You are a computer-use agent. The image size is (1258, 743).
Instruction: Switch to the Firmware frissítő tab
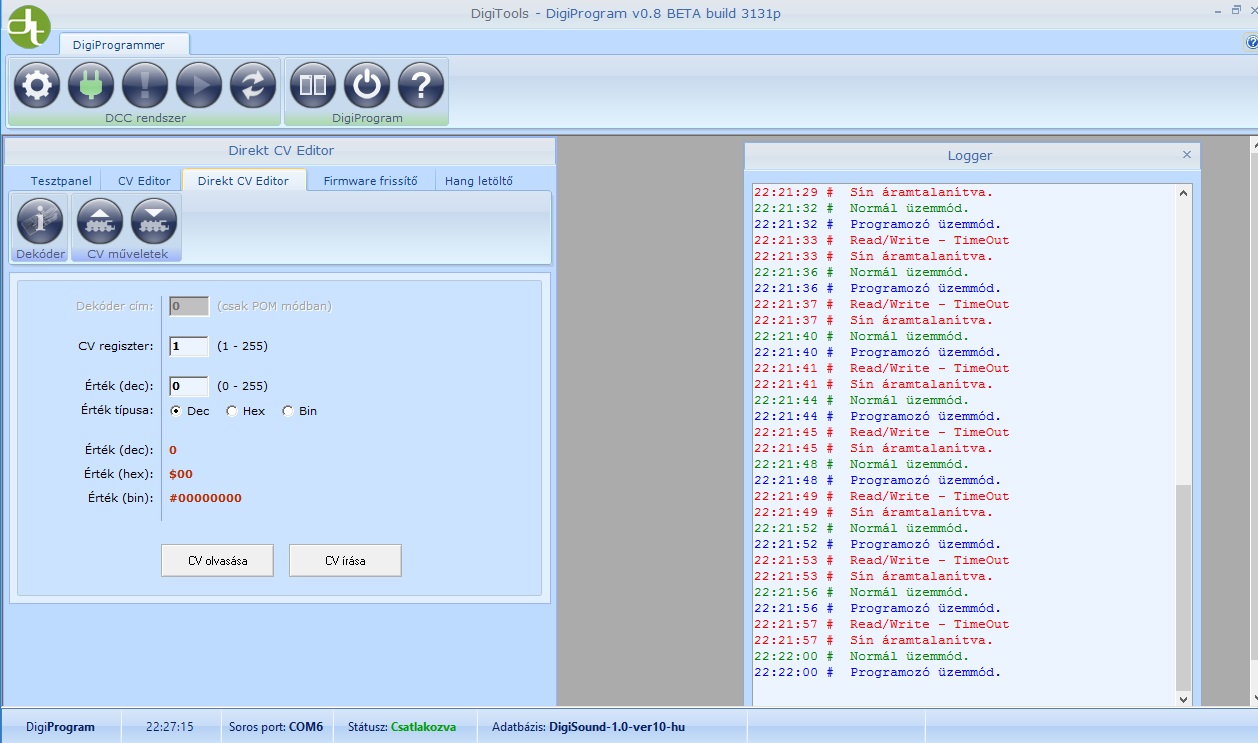coord(370,181)
